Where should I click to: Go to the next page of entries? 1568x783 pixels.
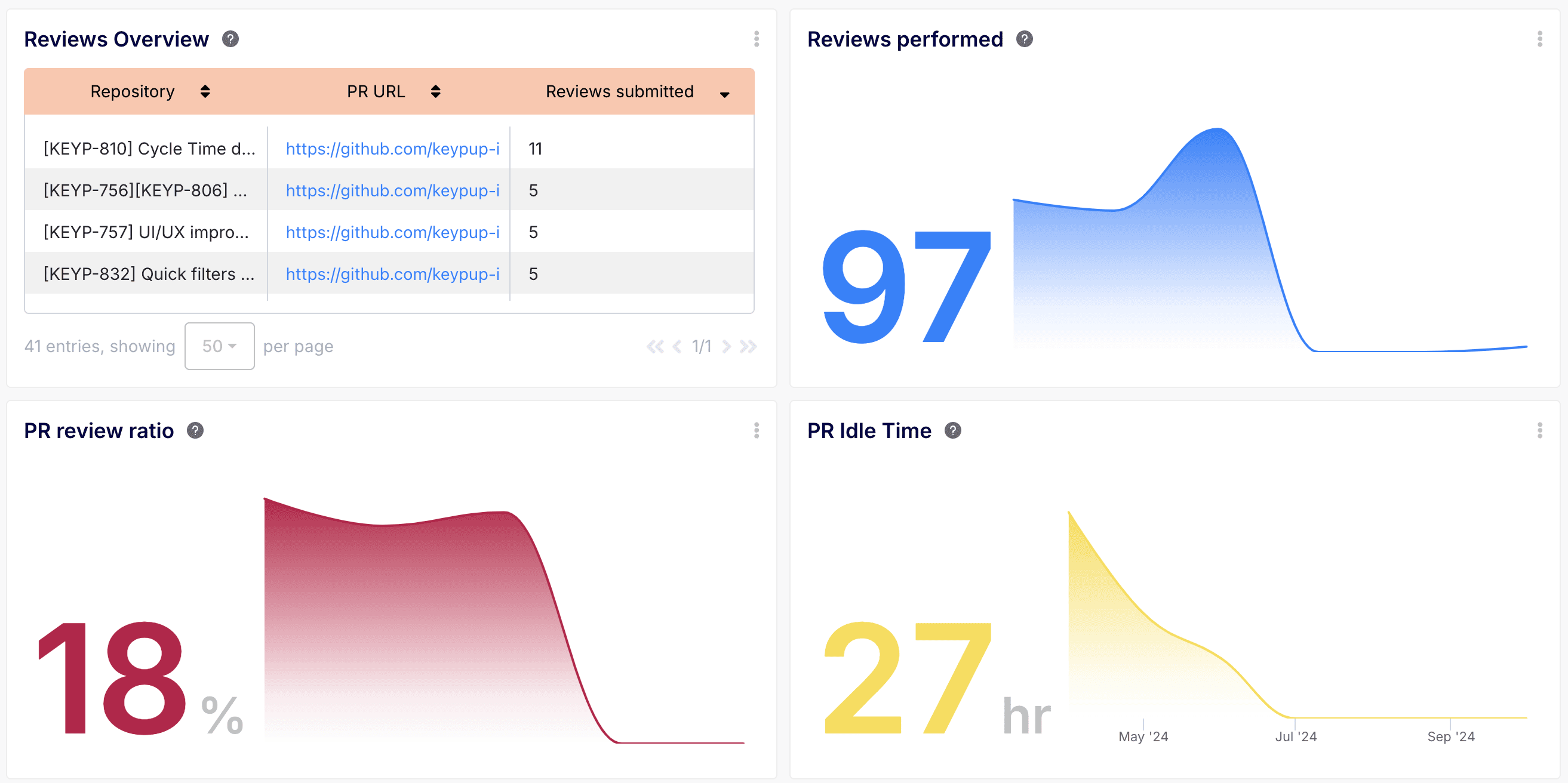727,346
